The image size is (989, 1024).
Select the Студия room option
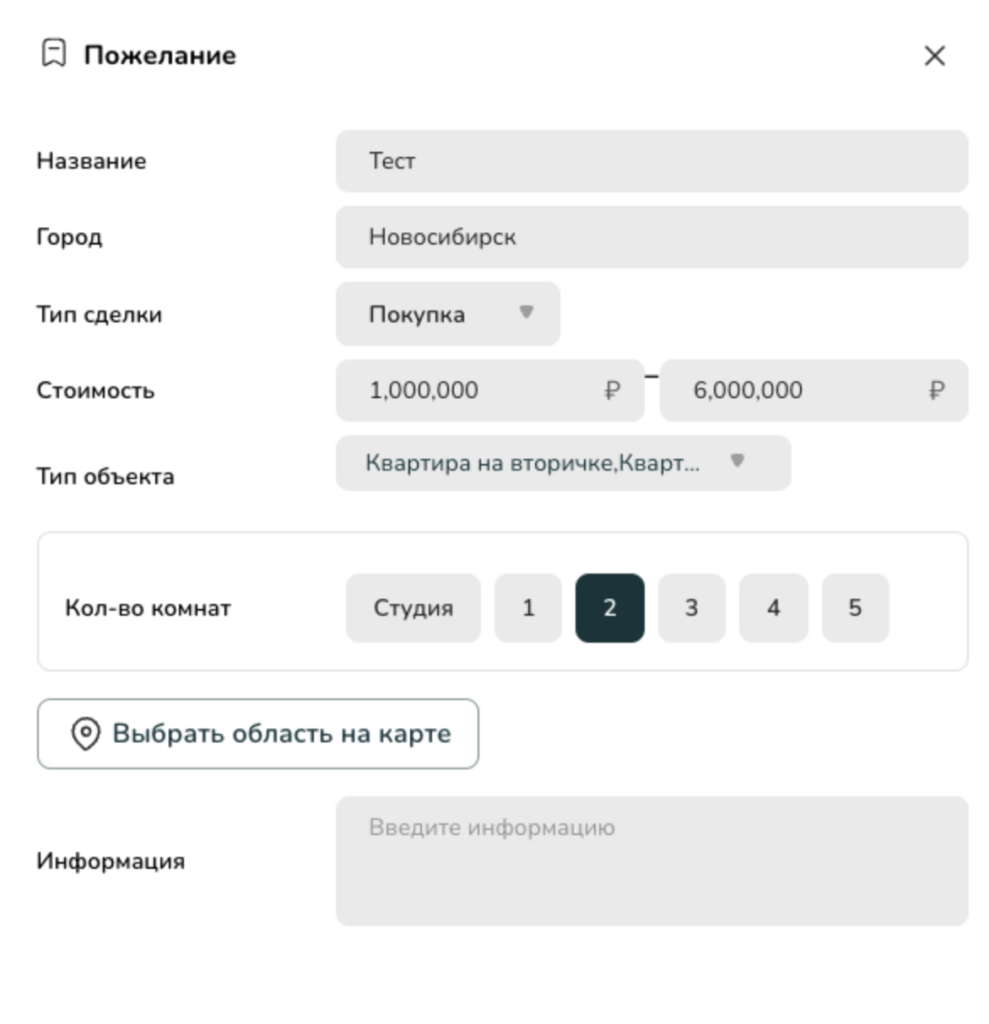click(413, 608)
